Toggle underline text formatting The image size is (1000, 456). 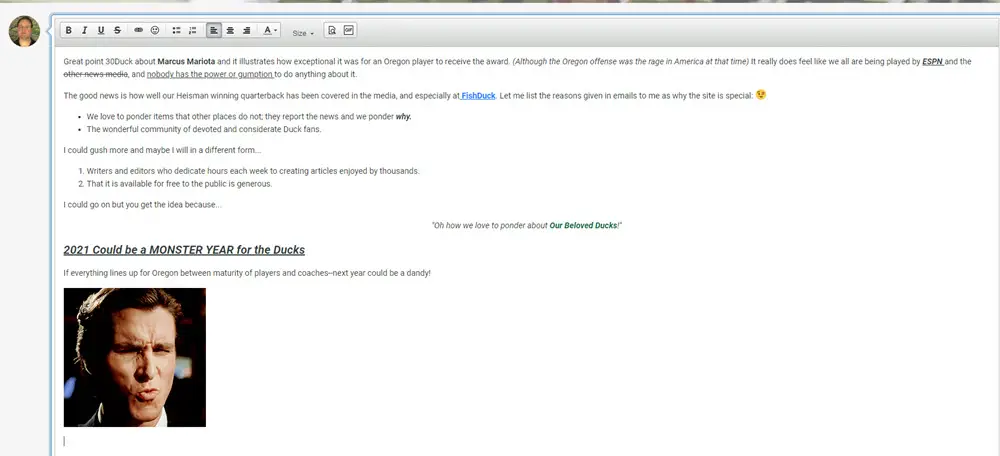tap(101, 31)
